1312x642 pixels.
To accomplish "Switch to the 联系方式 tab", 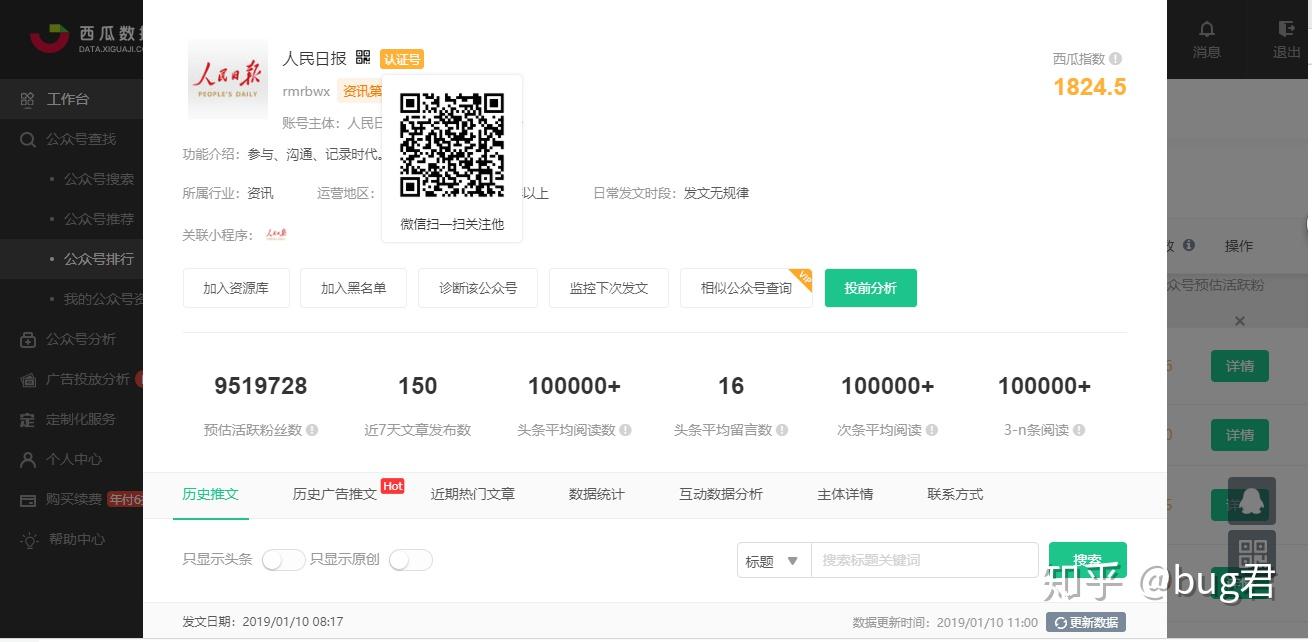I will pos(955,494).
